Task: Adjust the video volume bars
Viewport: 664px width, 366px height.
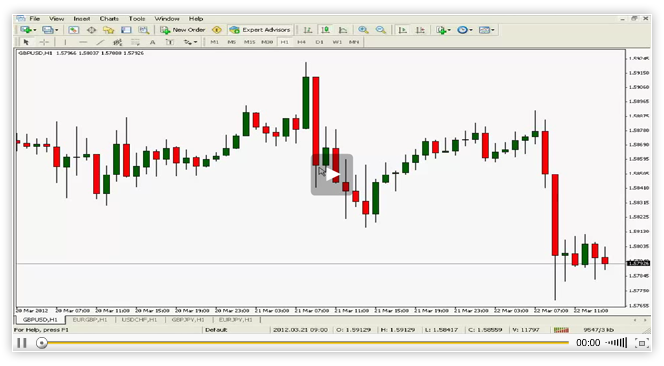Action: pos(617,343)
